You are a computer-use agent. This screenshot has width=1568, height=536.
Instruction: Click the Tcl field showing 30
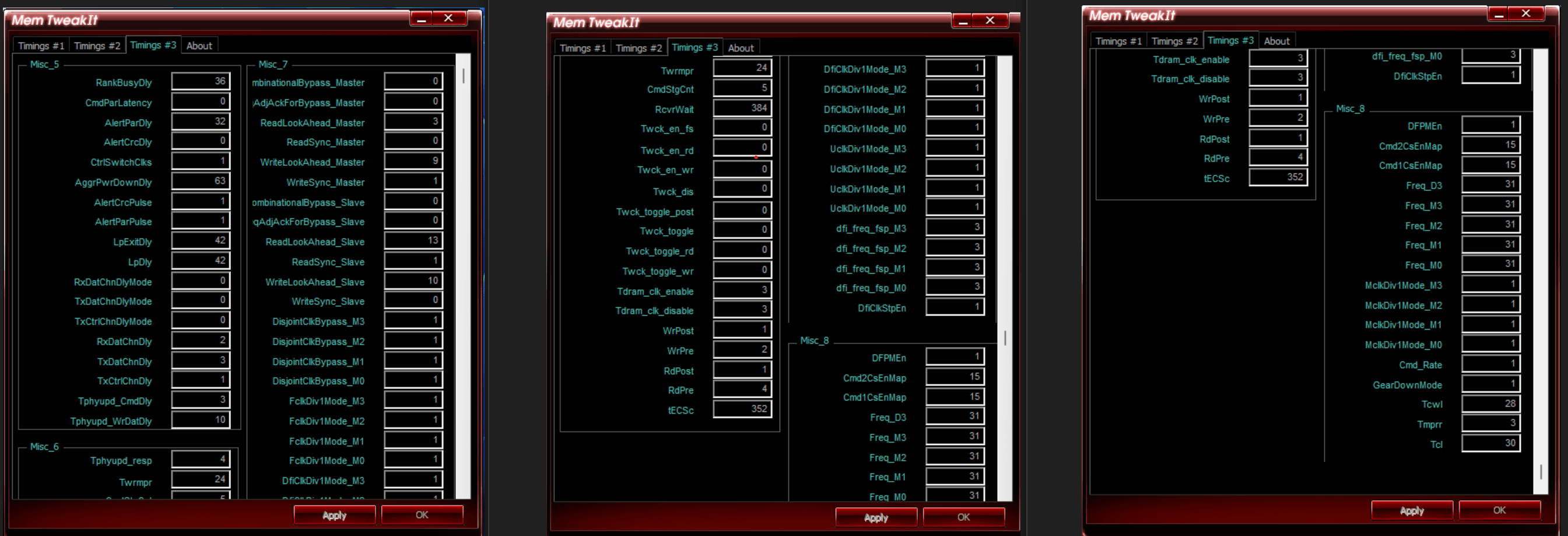1491,443
